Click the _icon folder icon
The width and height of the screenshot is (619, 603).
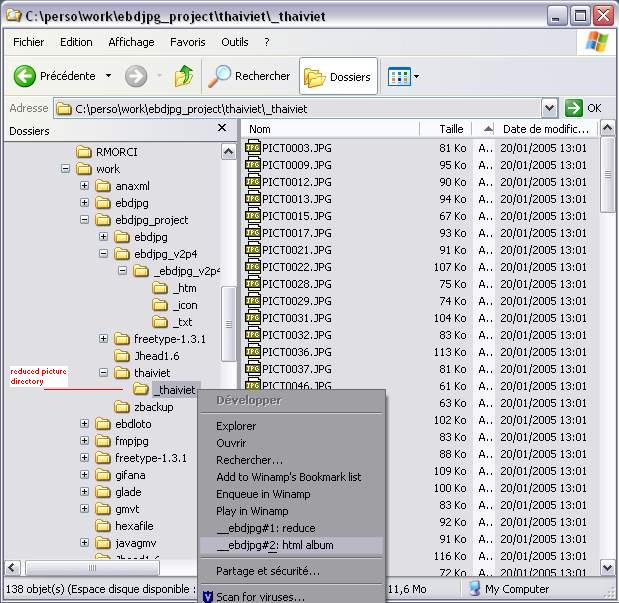(160, 305)
